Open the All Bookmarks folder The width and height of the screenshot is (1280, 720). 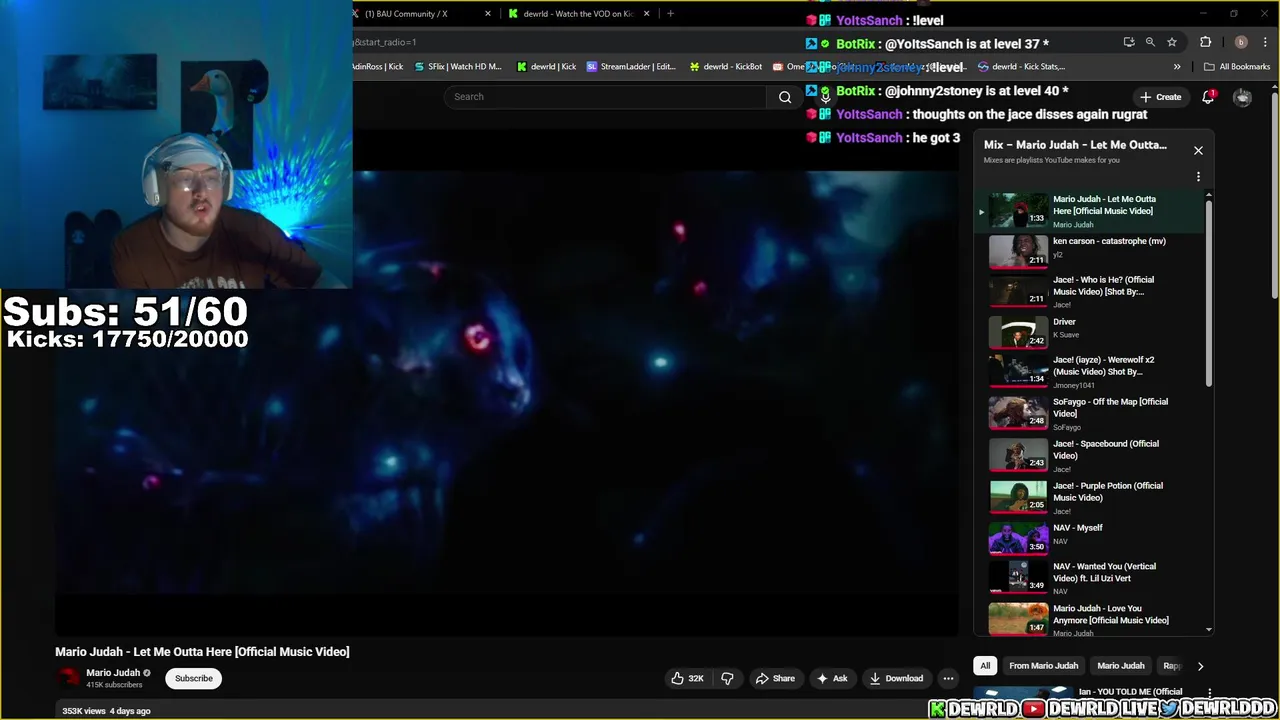coord(1237,67)
